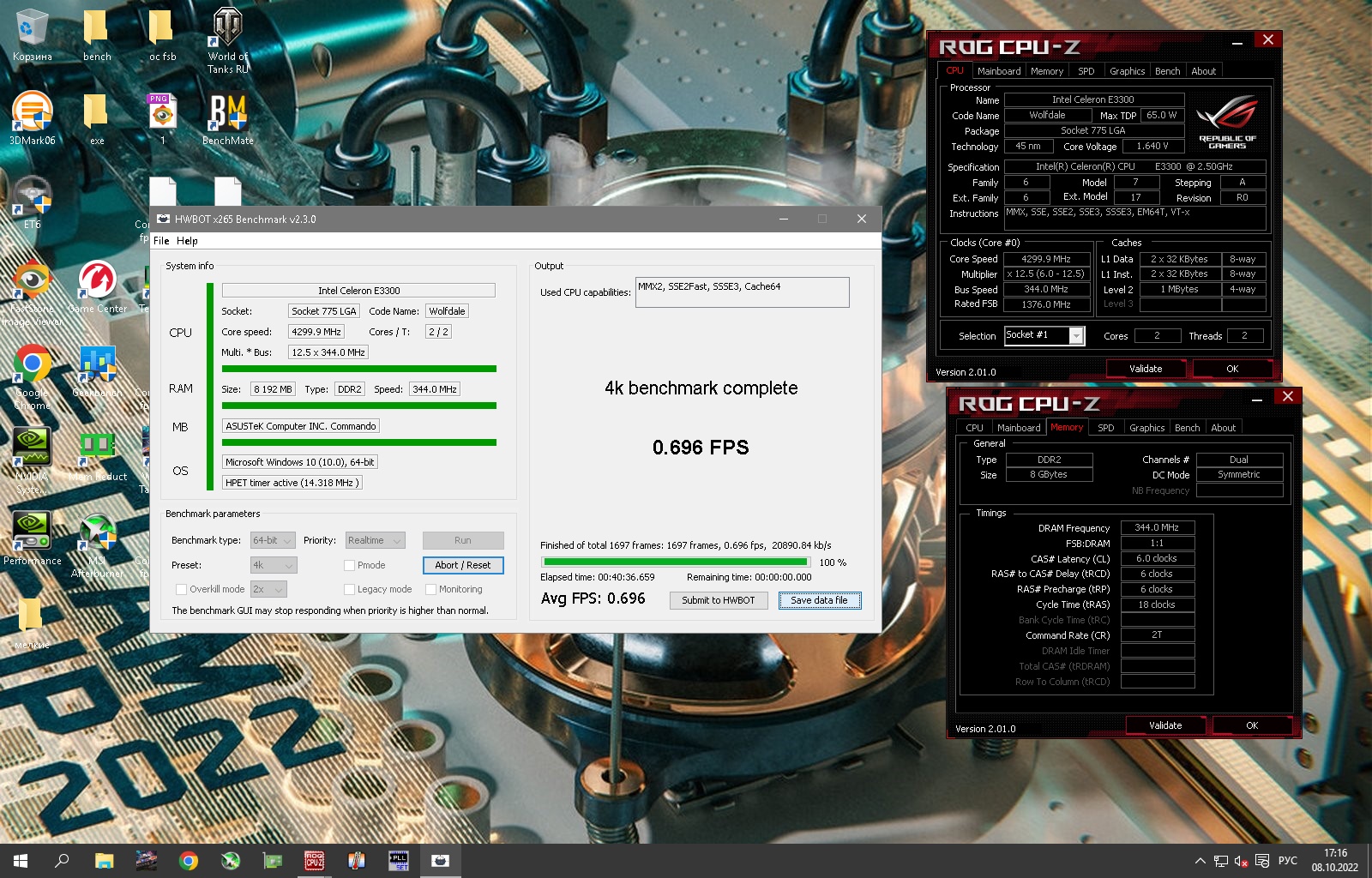Launch ET6 desktop shortcut
Viewport: 1372px width, 878px height.
(x=32, y=202)
